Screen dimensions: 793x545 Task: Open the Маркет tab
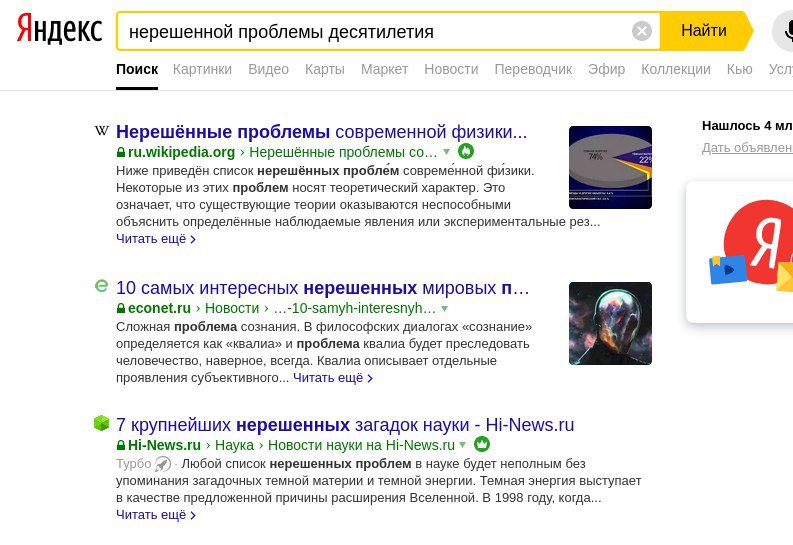pos(384,69)
